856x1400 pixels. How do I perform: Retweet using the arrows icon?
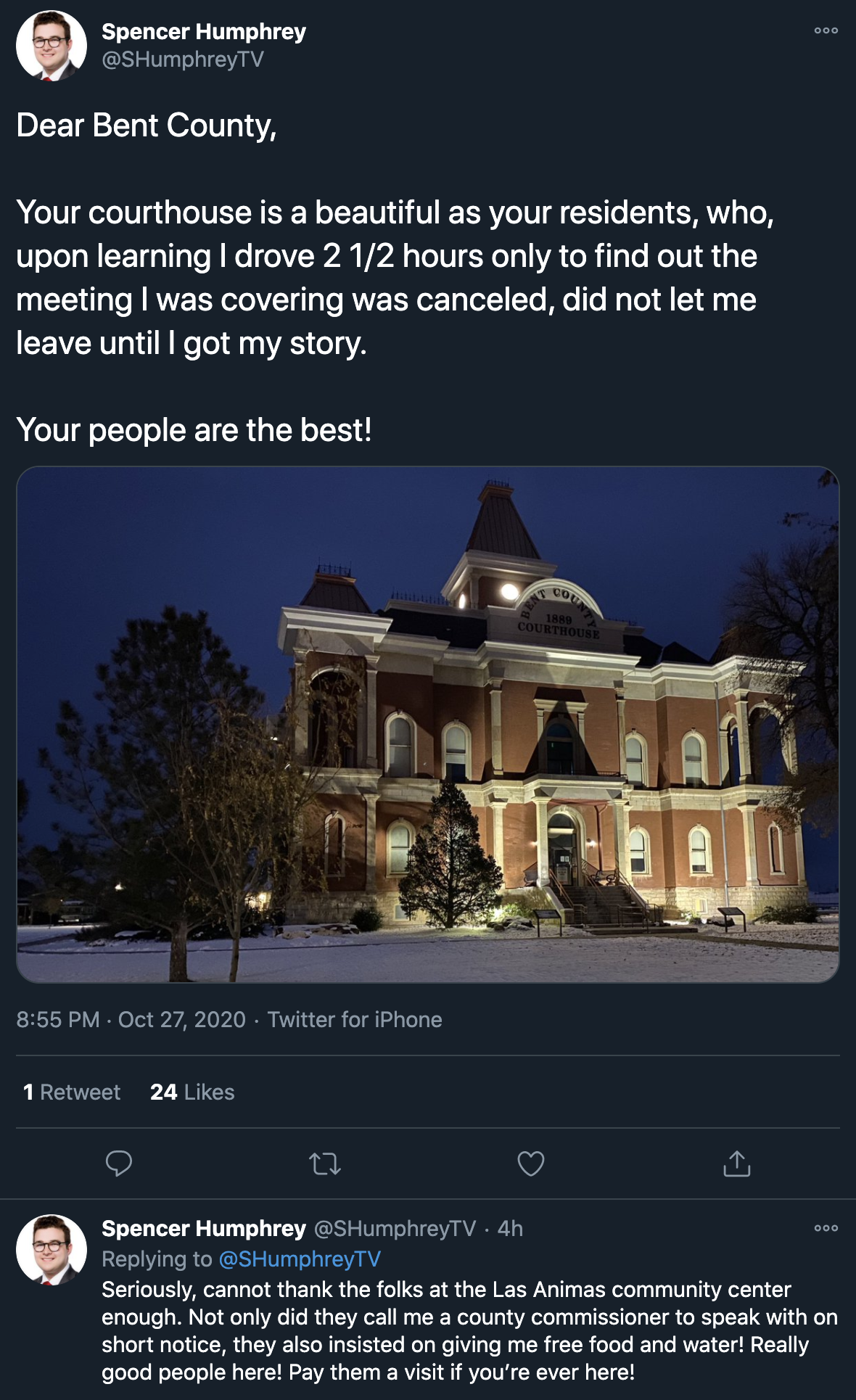[325, 1164]
